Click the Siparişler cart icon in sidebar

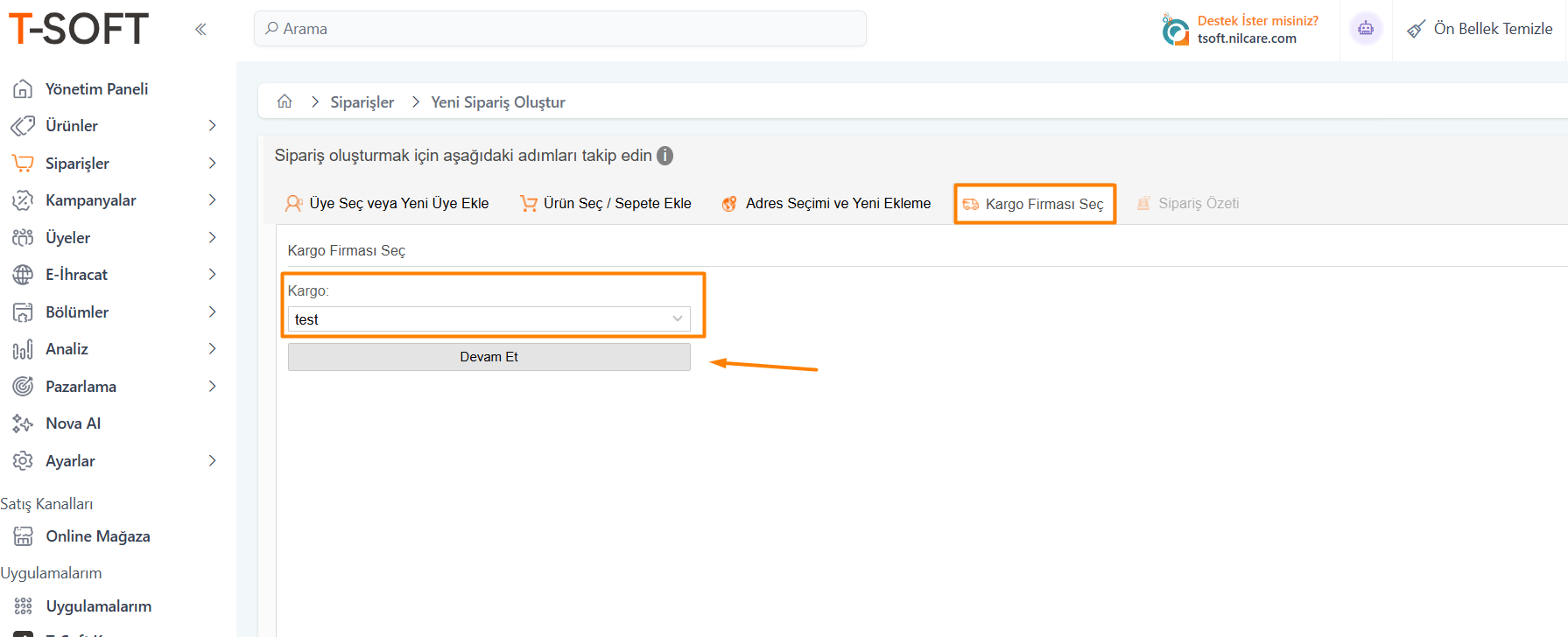tap(23, 164)
